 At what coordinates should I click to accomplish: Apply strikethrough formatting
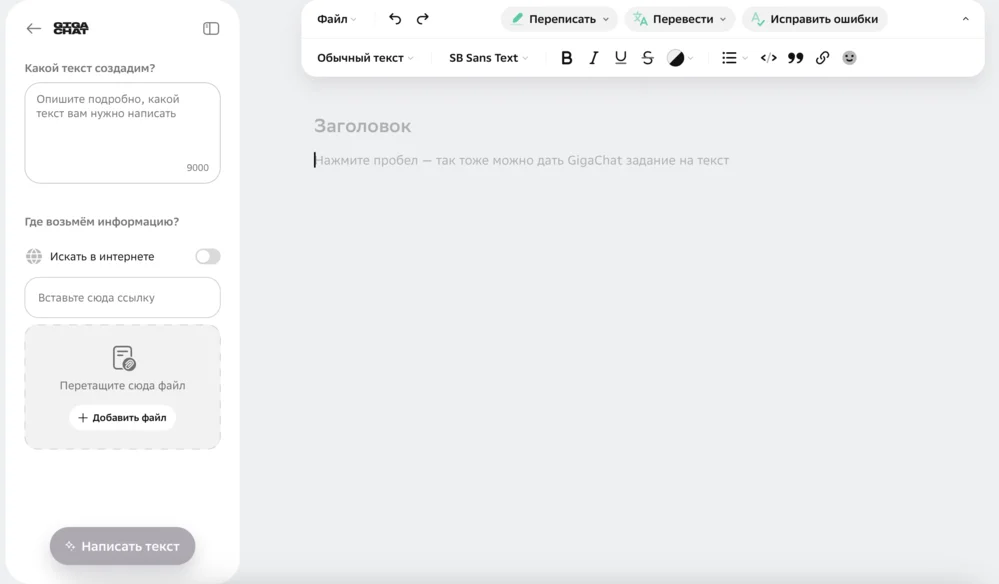(647, 58)
